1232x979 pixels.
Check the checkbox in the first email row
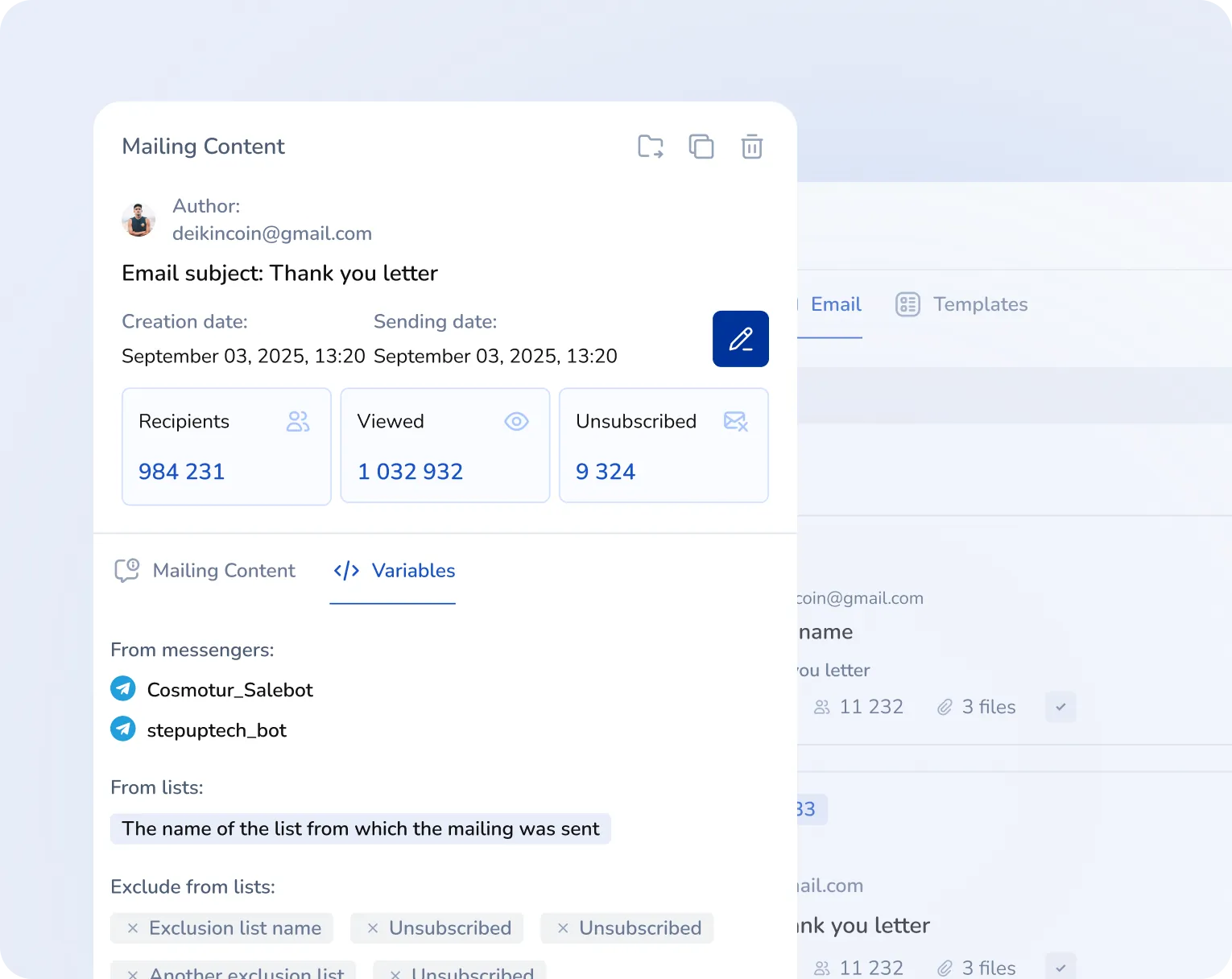[1060, 707]
